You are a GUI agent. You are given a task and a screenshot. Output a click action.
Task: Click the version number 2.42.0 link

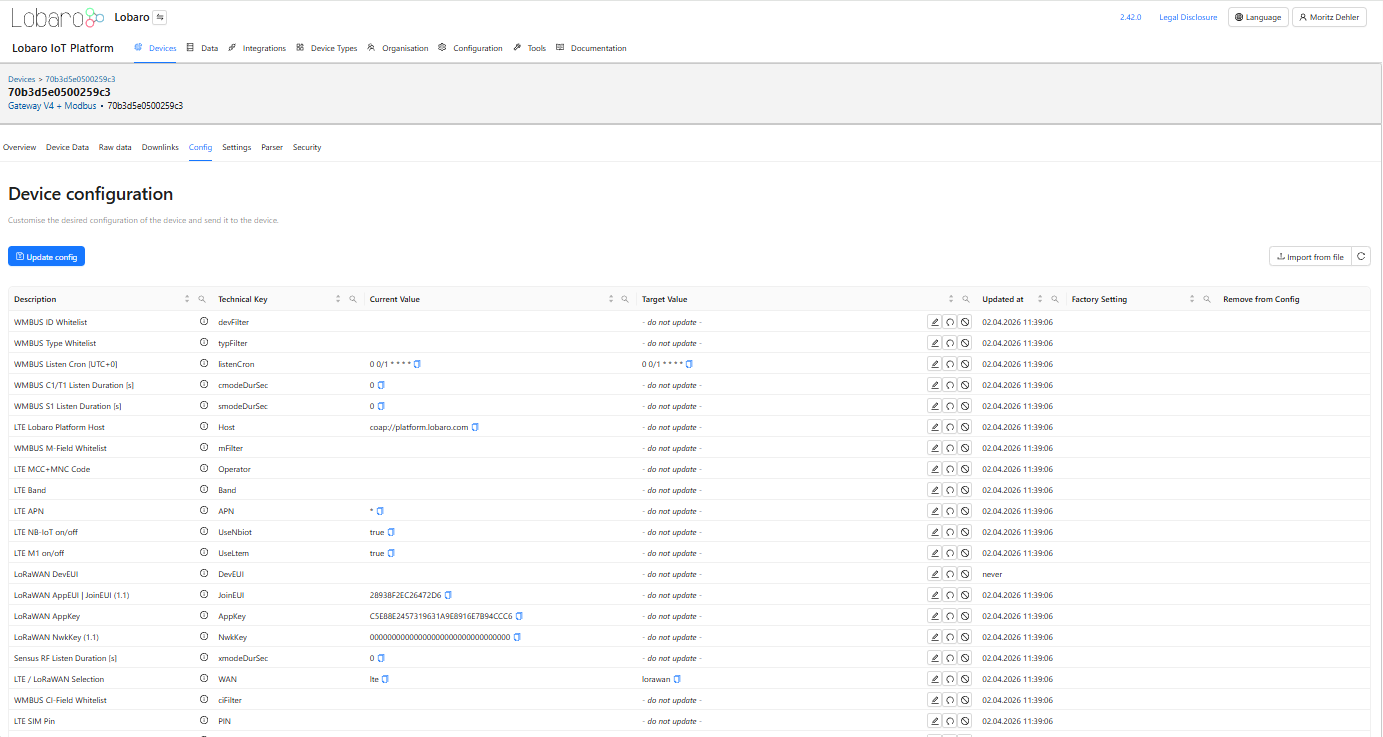tap(1130, 17)
